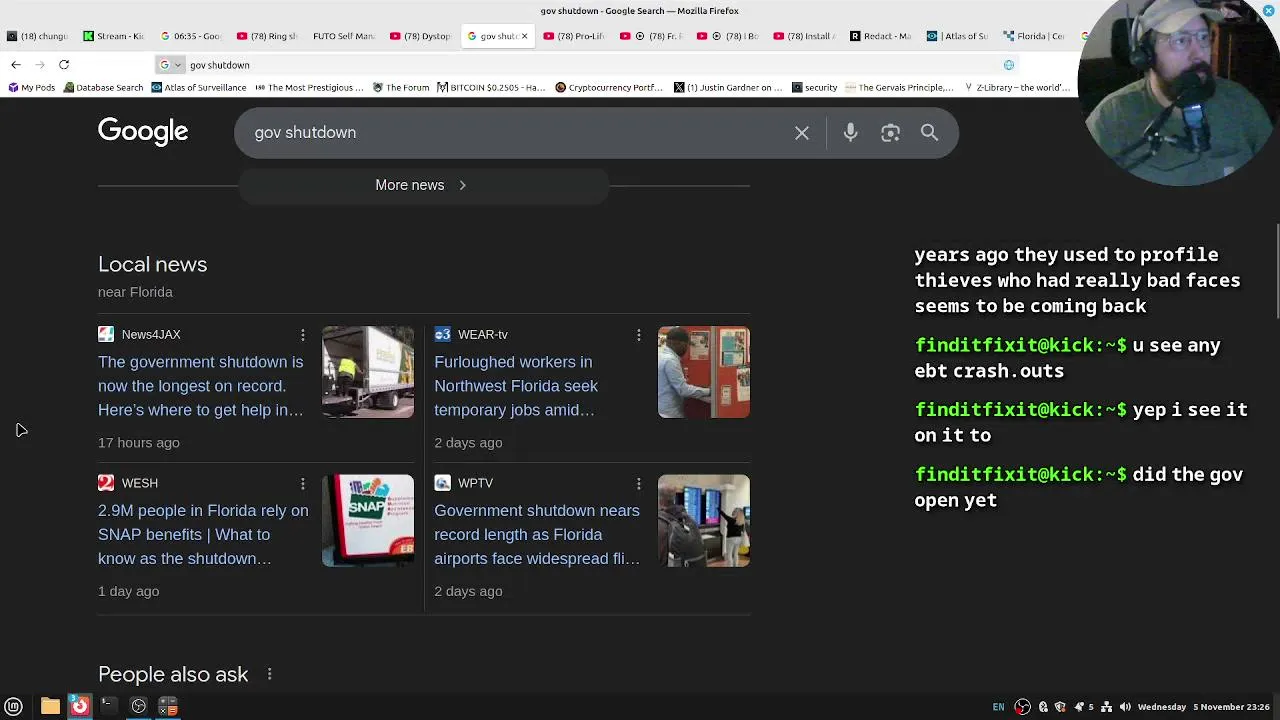Image resolution: width=1280 pixels, height=720 pixels.
Task: Open The Gervais Principle bookmark
Action: (899, 88)
